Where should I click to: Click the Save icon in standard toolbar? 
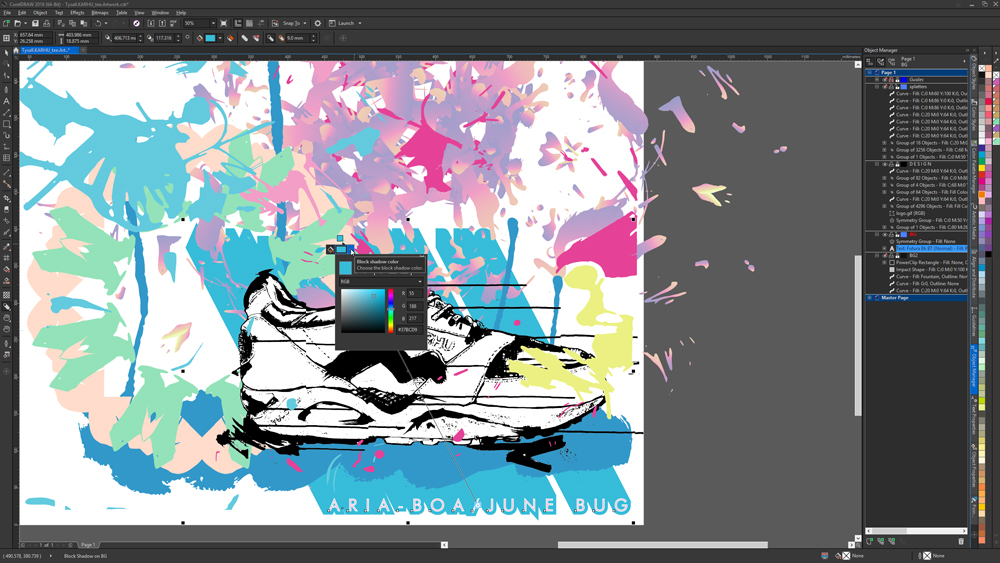click(35, 23)
